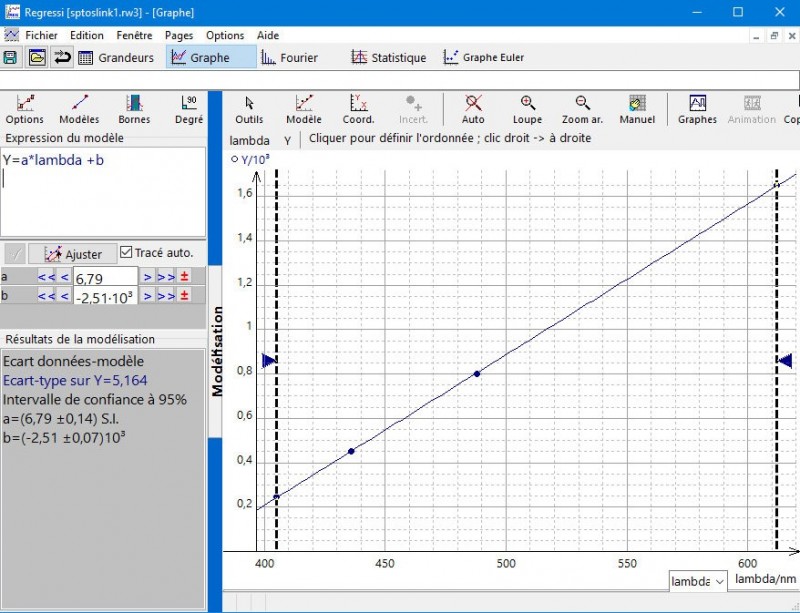Open the Graphe Euler tab

[484, 58]
